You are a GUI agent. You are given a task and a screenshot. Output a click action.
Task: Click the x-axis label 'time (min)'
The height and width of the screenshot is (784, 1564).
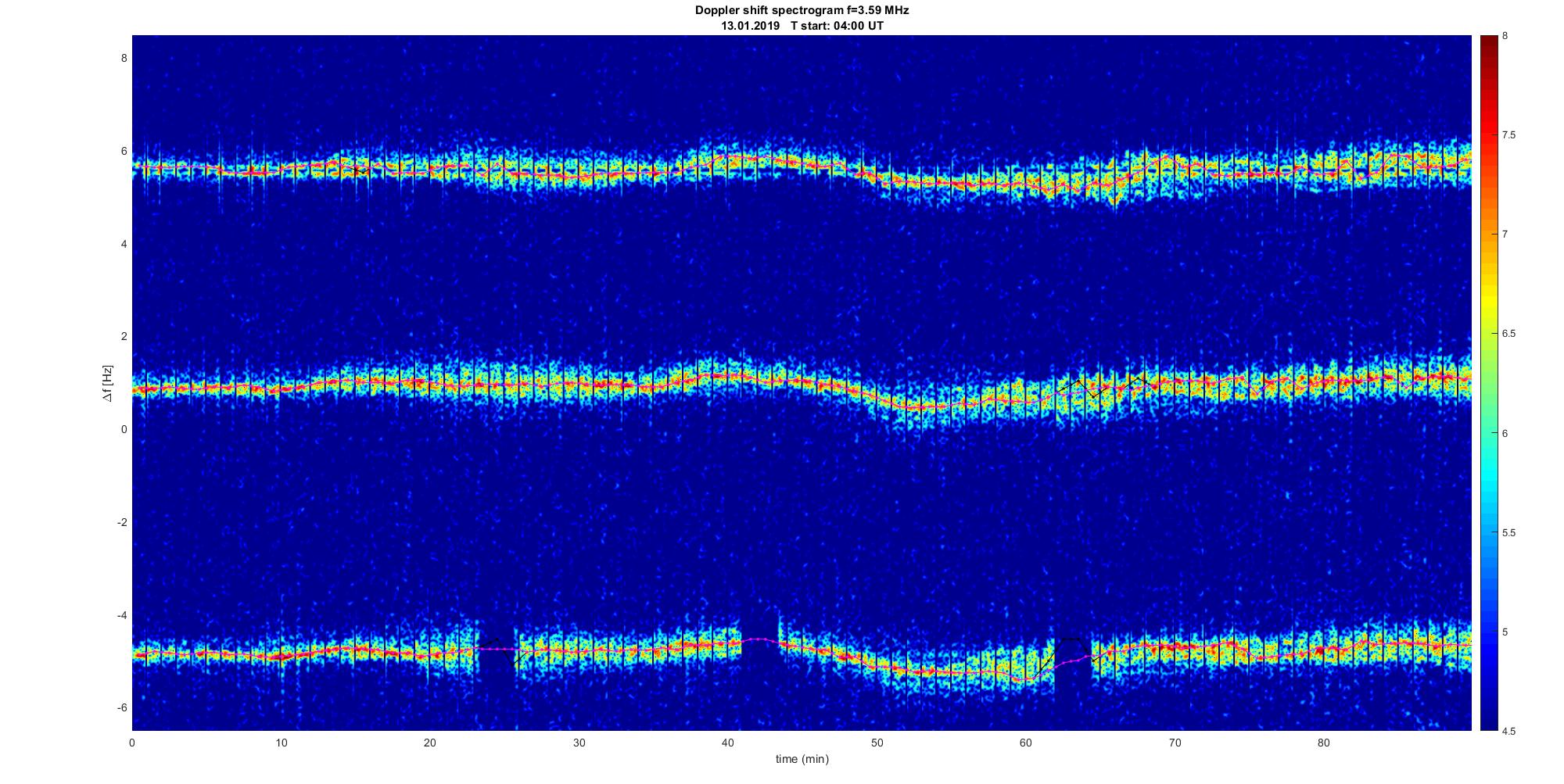(802, 759)
